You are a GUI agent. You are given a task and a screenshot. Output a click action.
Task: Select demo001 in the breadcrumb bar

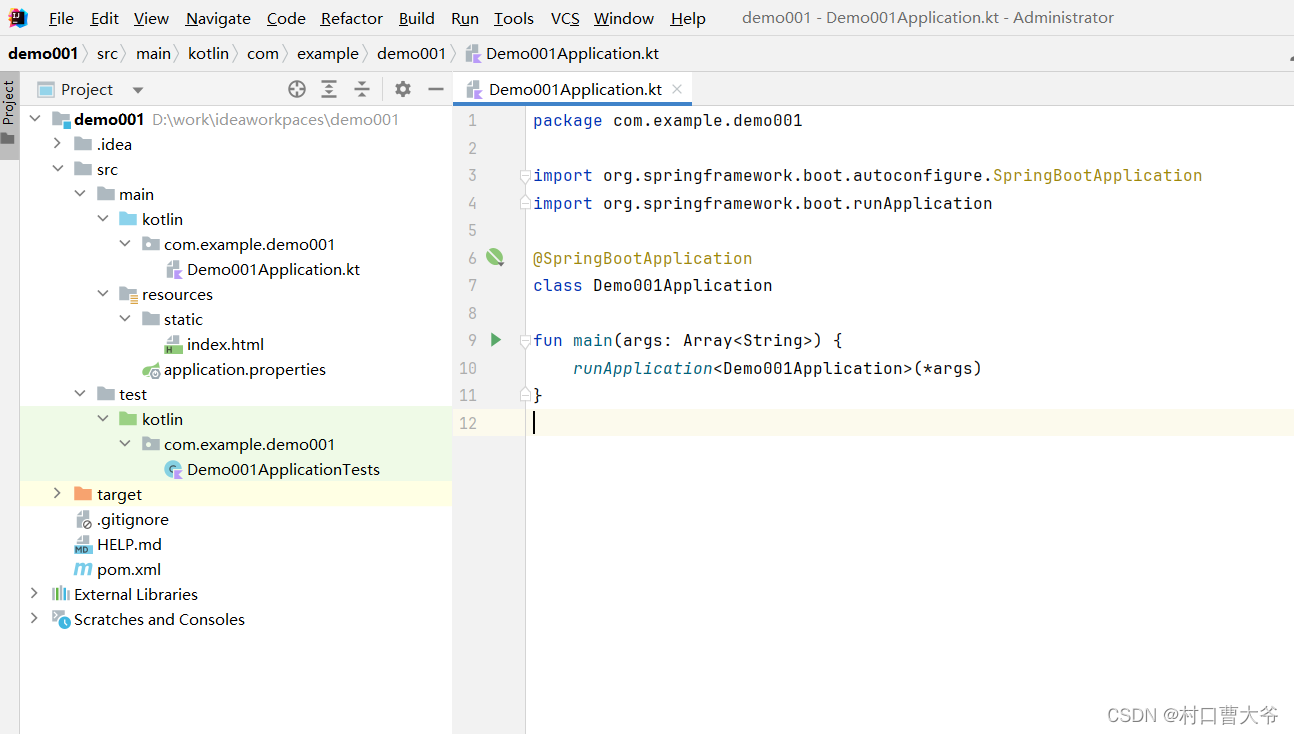43,54
